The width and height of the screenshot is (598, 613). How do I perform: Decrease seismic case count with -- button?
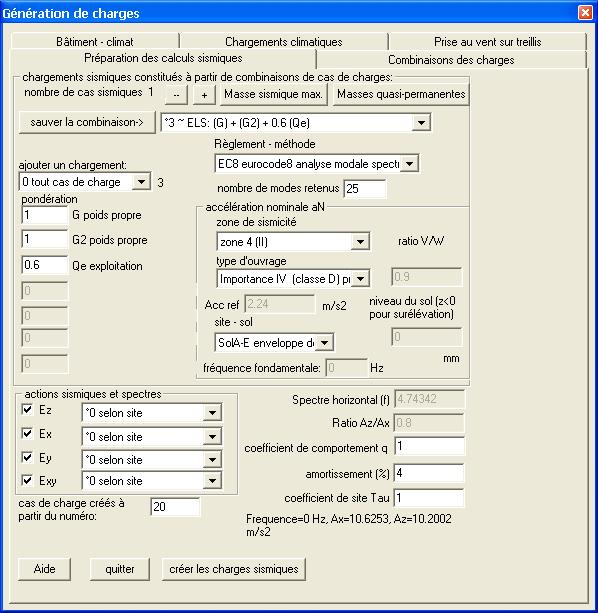point(176,95)
